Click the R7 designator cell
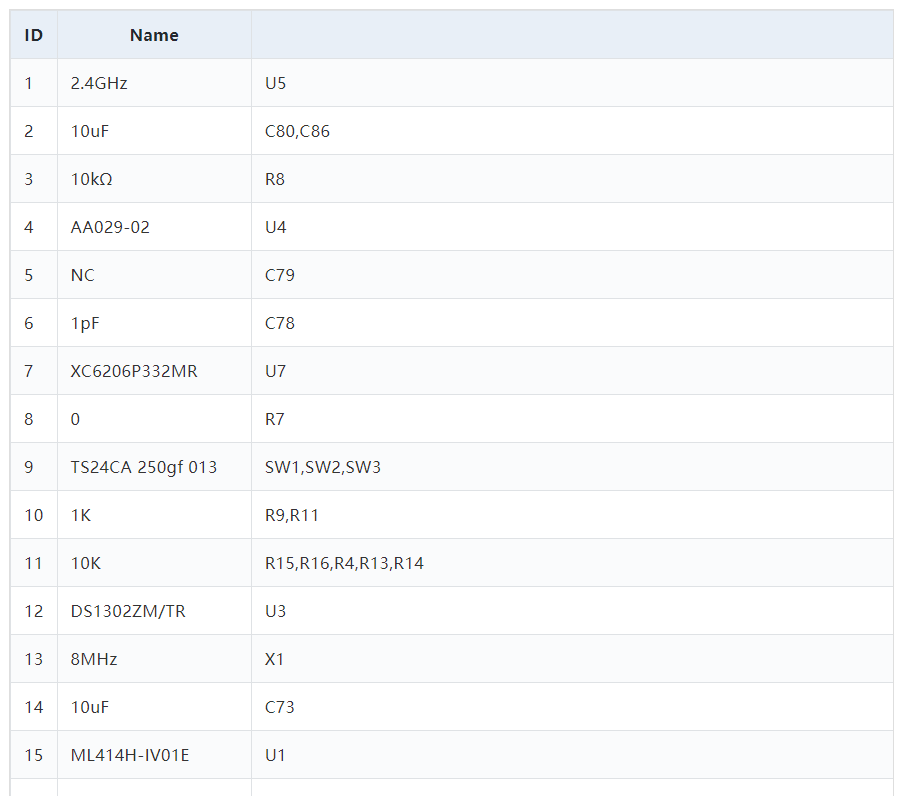This screenshot has height=796, width=901. coord(572,419)
